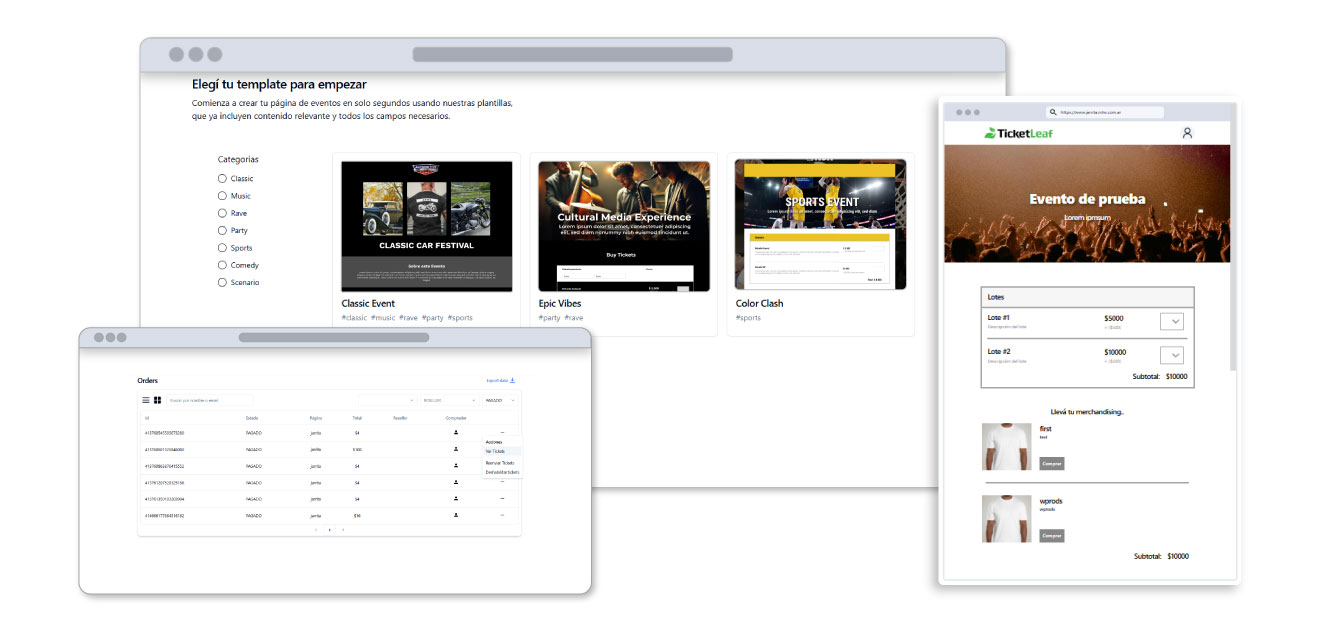
Task: Click the 'Comprador' column header in Orders
Action: [456, 418]
